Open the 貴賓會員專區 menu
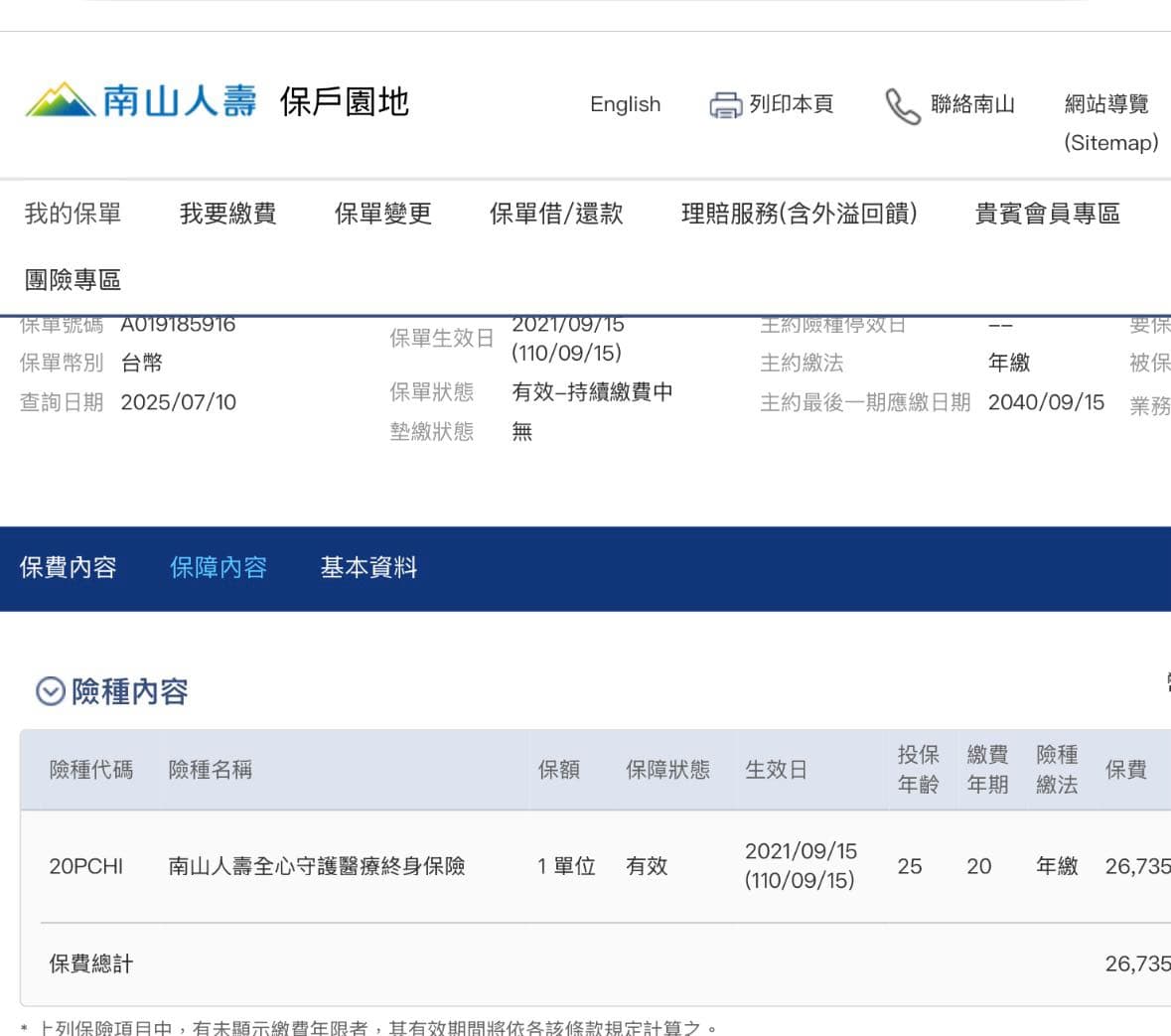1171x1036 pixels. pos(1047,214)
